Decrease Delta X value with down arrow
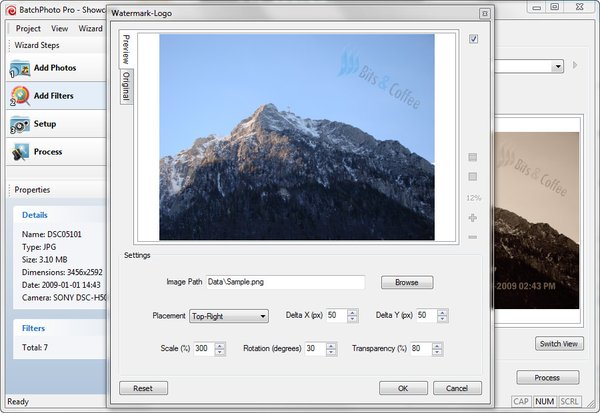 (x=352, y=319)
